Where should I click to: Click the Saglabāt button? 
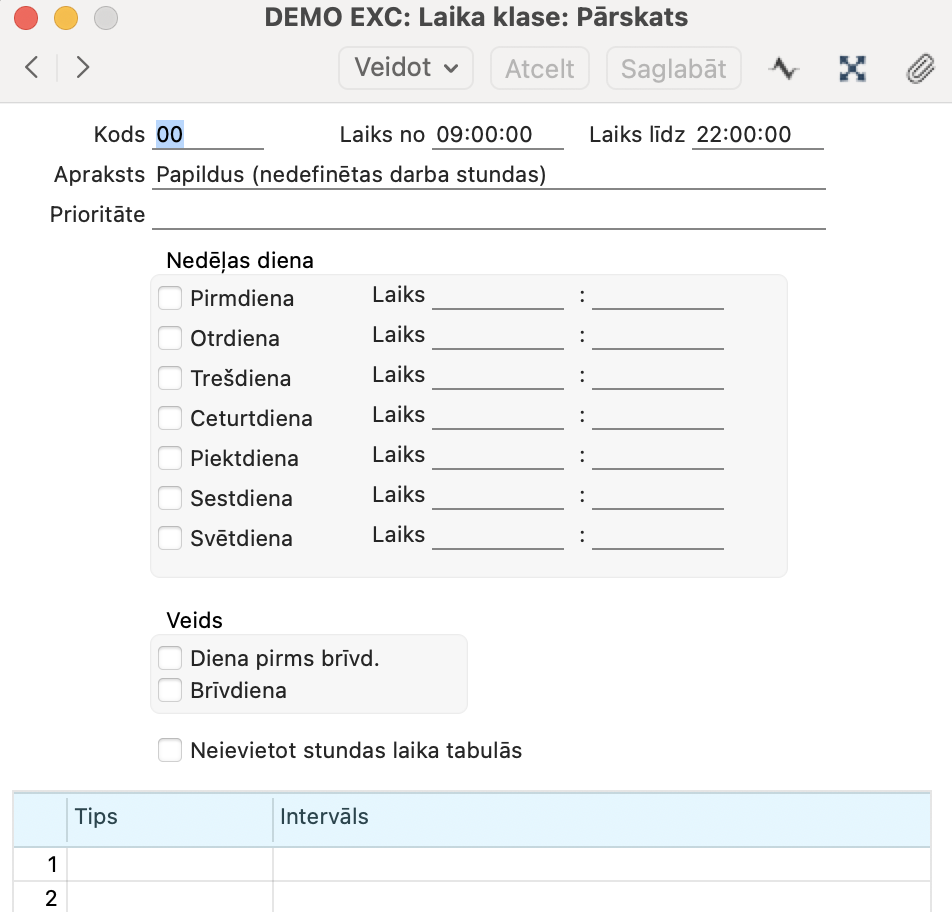(x=674, y=68)
